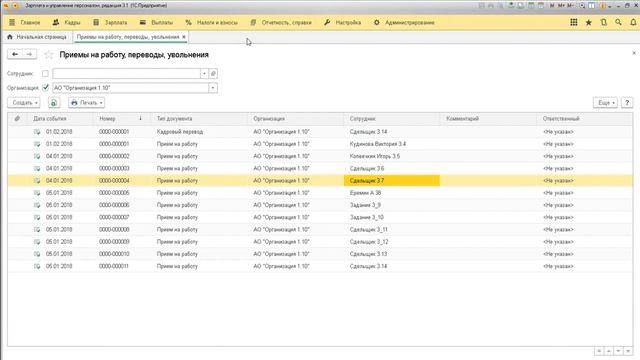Open the sections grid menu icon

(573, 22)
